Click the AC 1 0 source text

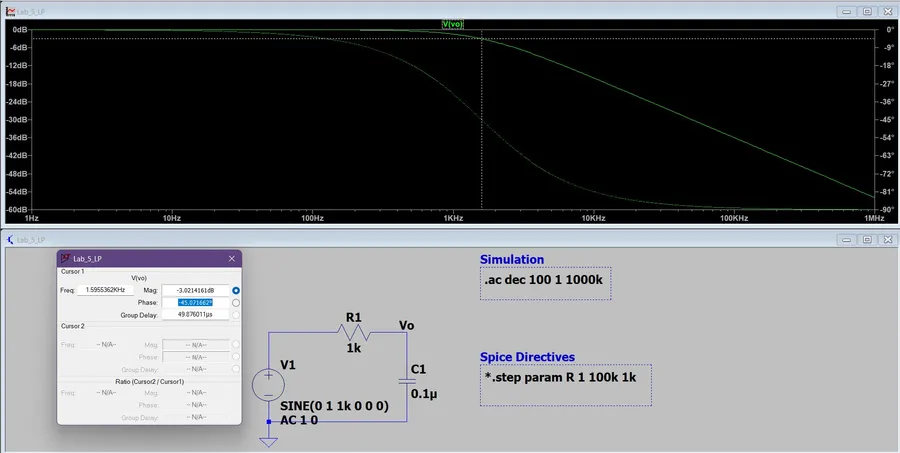pos(299,420)
